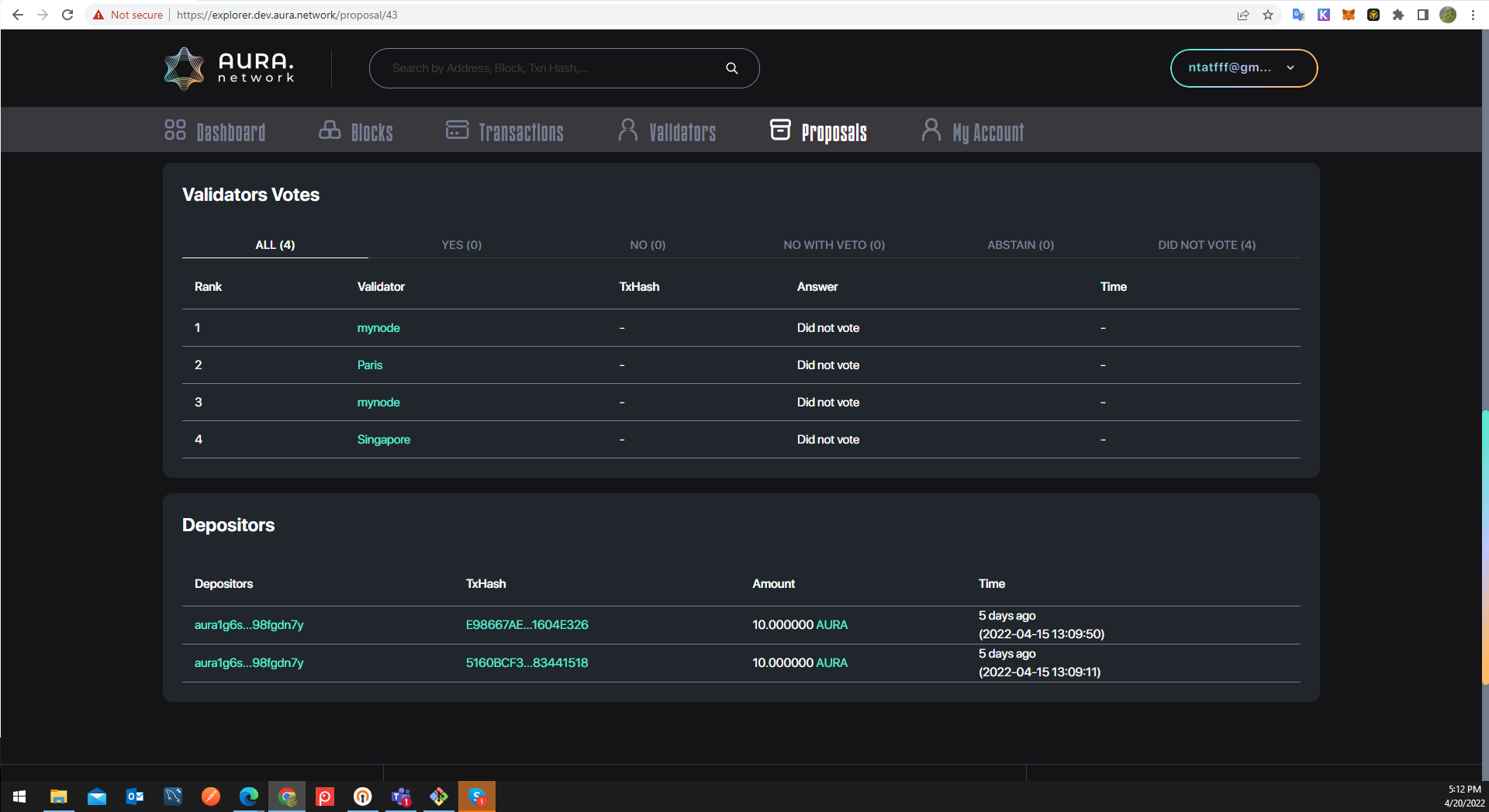Screen dimensions: 1489x812
Task: Open the Transactions page
Action: point(505,131)
